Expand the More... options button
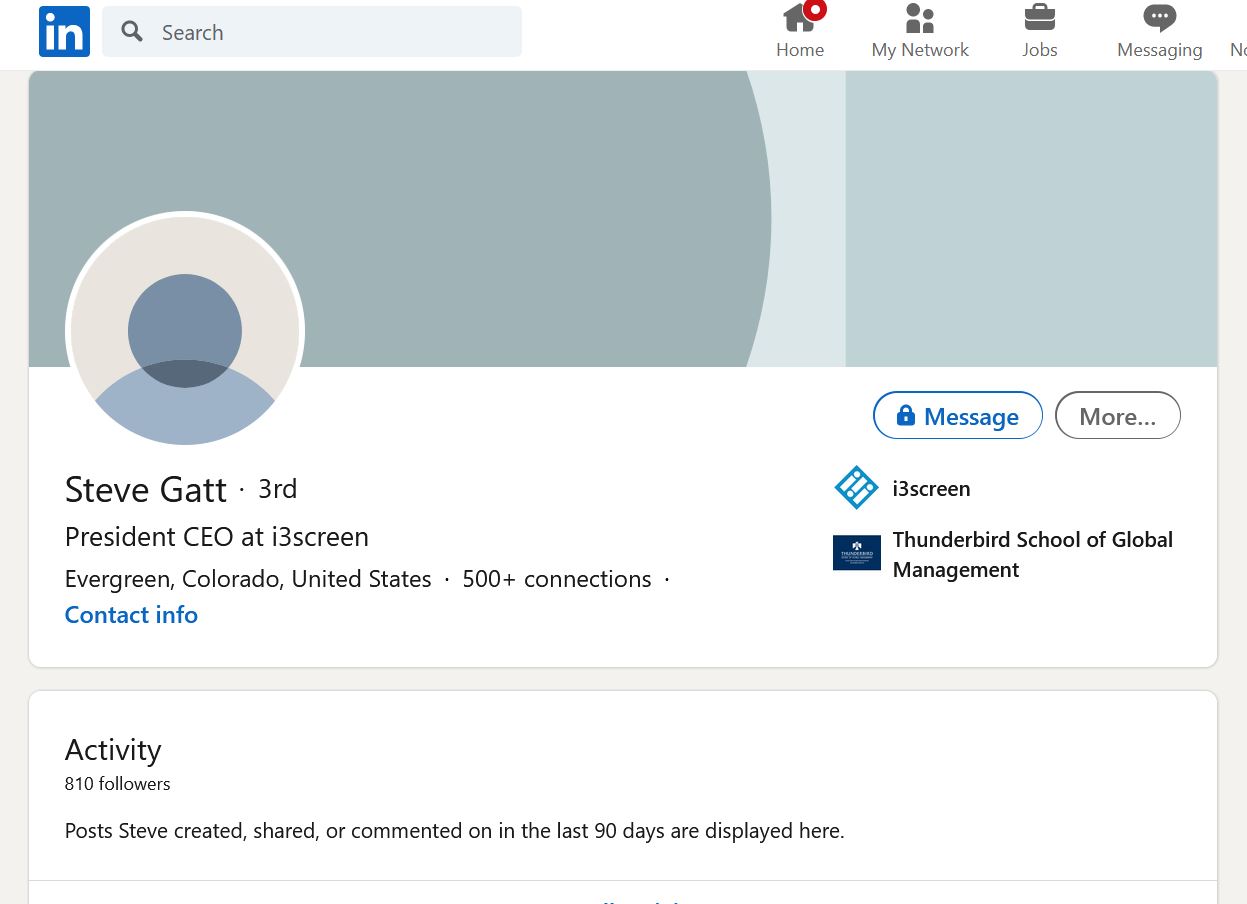This screenshot has width=1247, height=904. click(1117, 416)
